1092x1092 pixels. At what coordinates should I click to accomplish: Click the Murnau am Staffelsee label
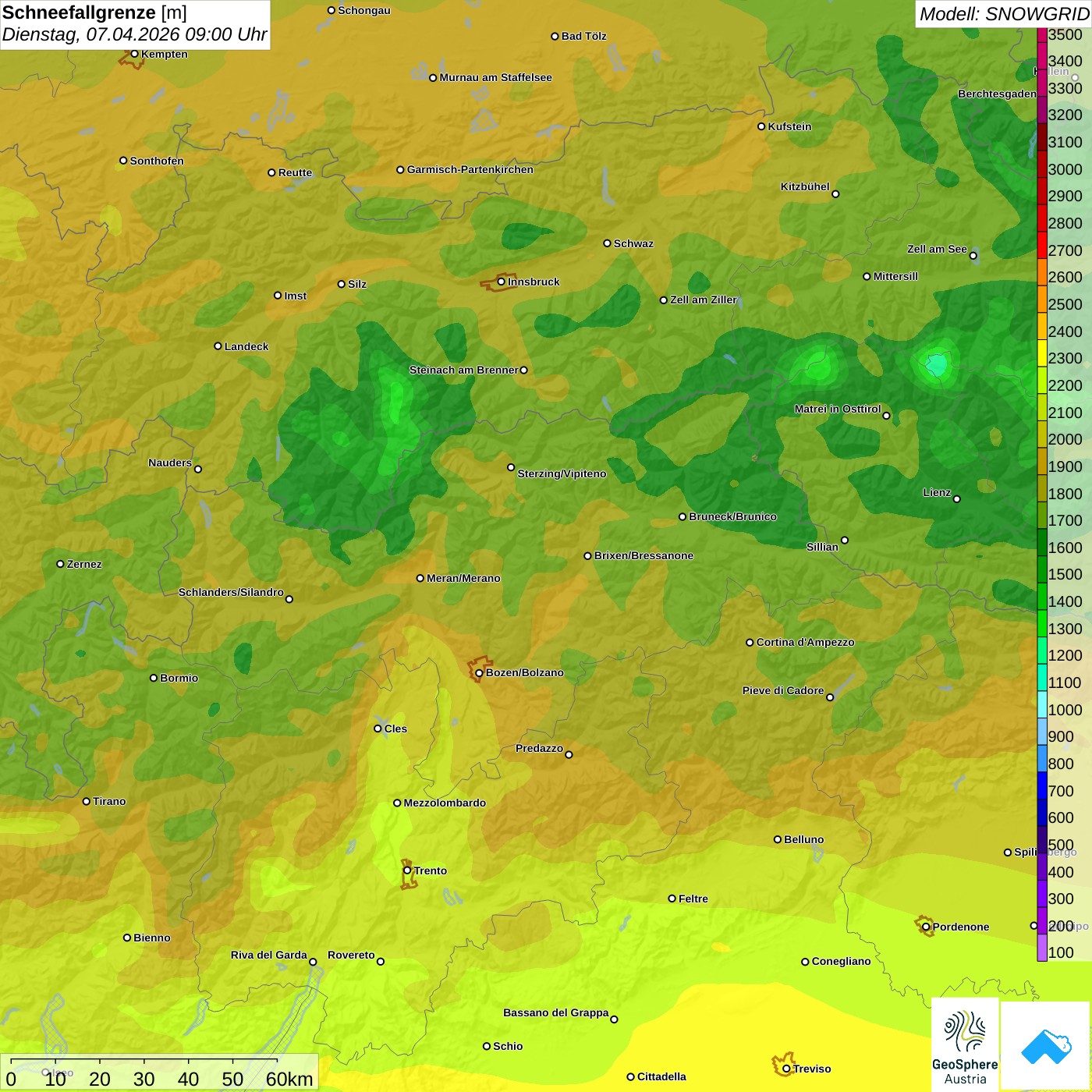[495, 77]
